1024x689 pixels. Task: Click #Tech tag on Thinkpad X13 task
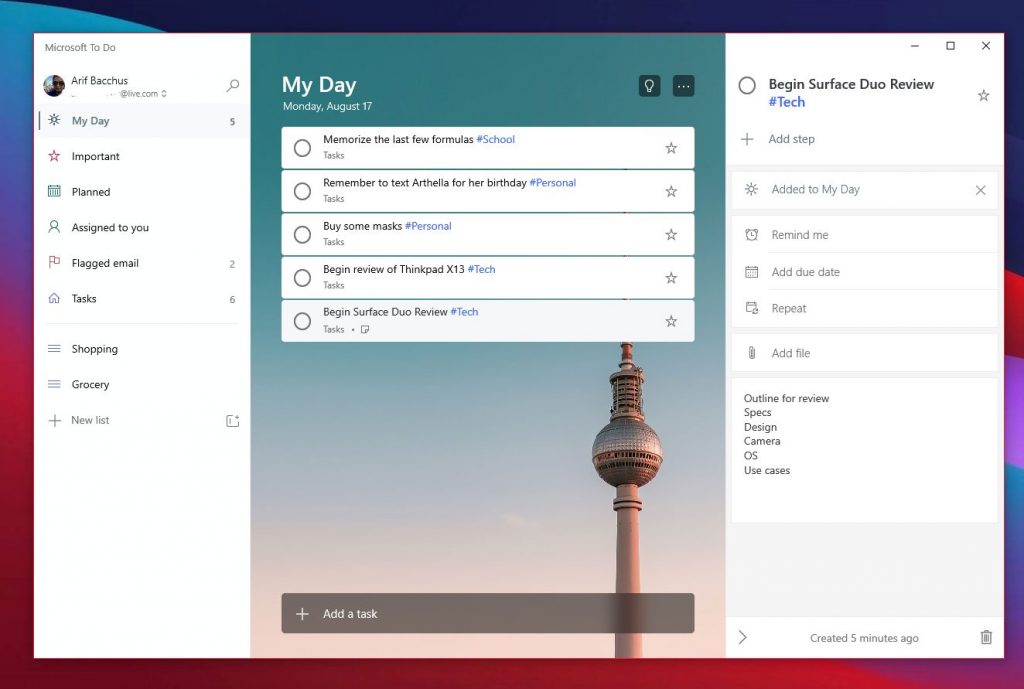click(481, 269)
